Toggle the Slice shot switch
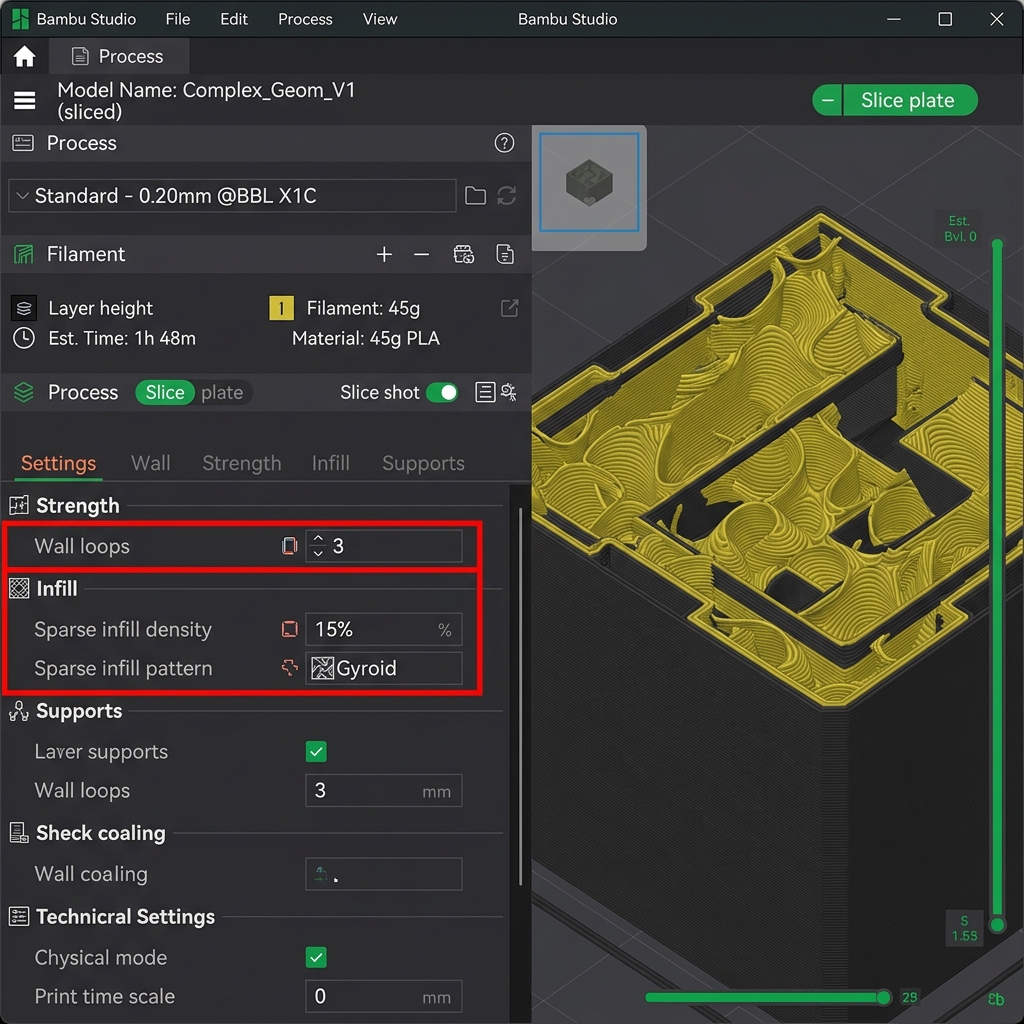1024x1024 pixels. (x=442, y=392)
